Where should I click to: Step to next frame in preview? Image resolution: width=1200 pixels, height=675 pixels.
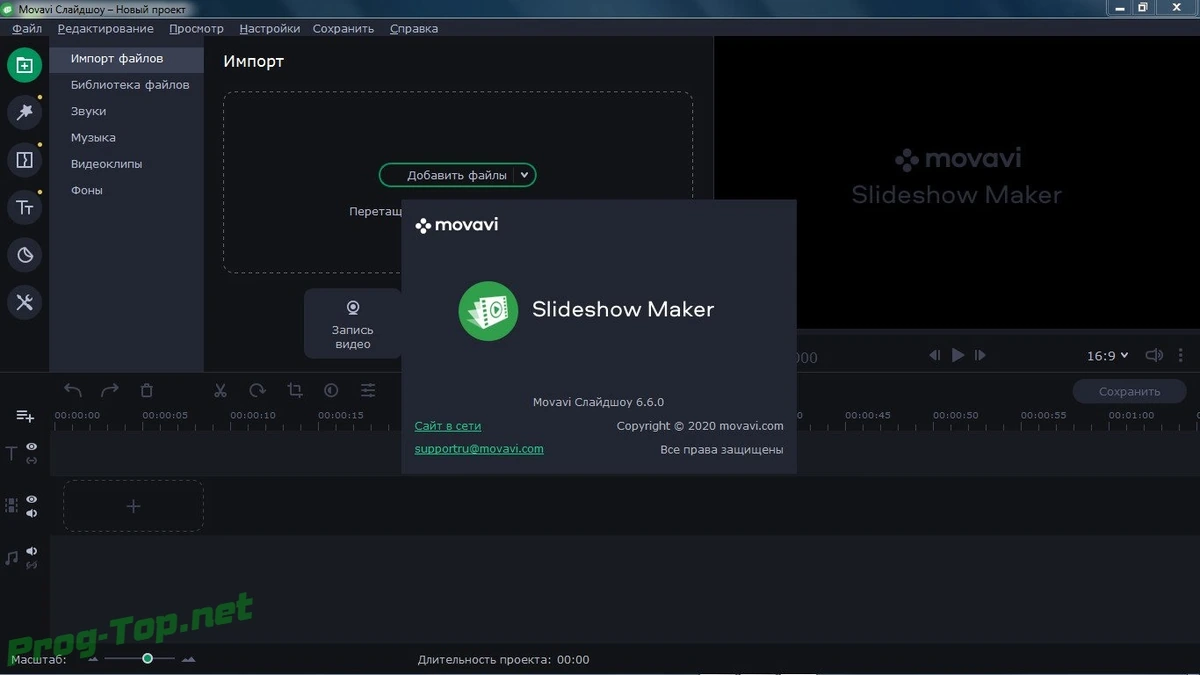[981, 355]
